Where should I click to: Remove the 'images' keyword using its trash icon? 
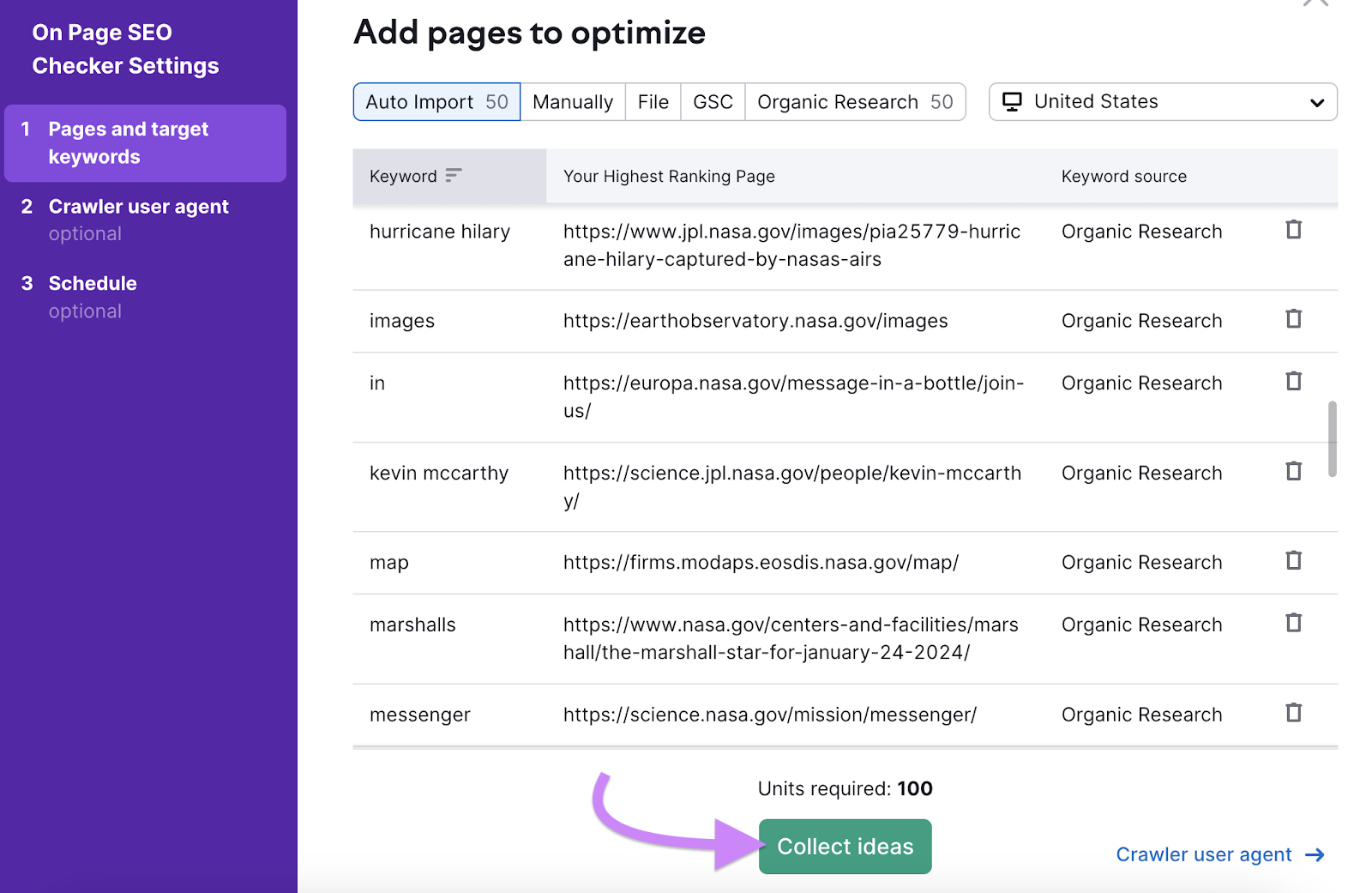1293,318
